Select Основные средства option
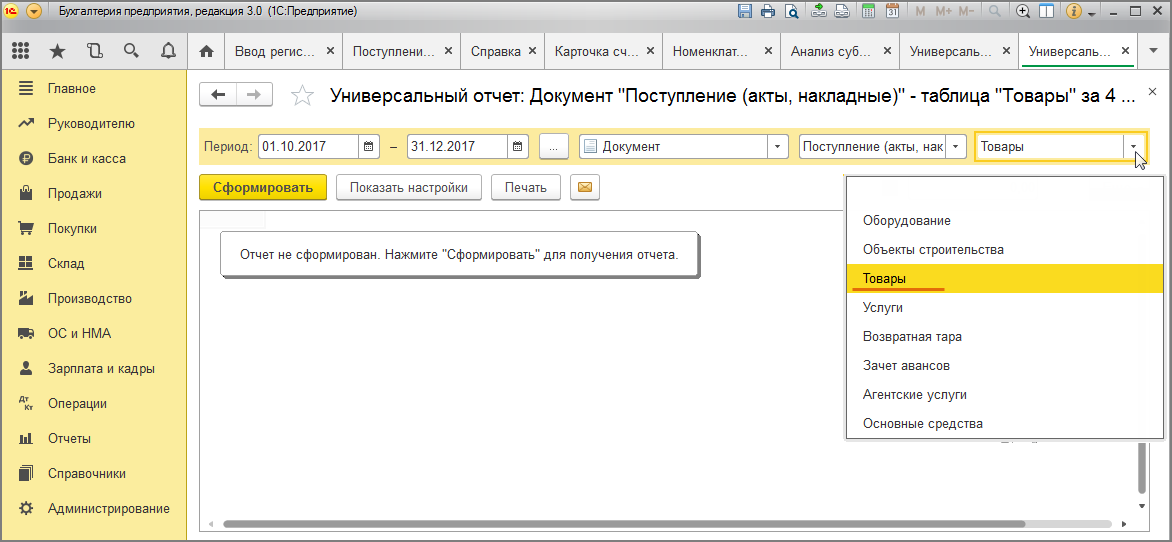1172x542 pixels. tap(1005, 423)
